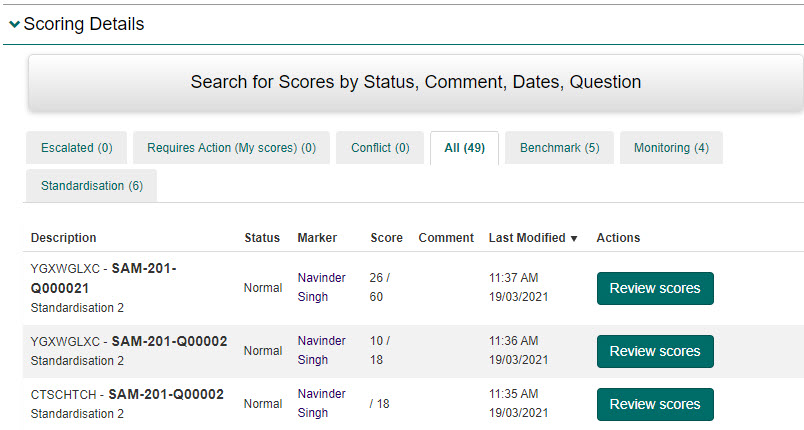Click the 26 / 60 score link
Screen dimensions: 804x430
pyautogui.click(x=380, y=287)
